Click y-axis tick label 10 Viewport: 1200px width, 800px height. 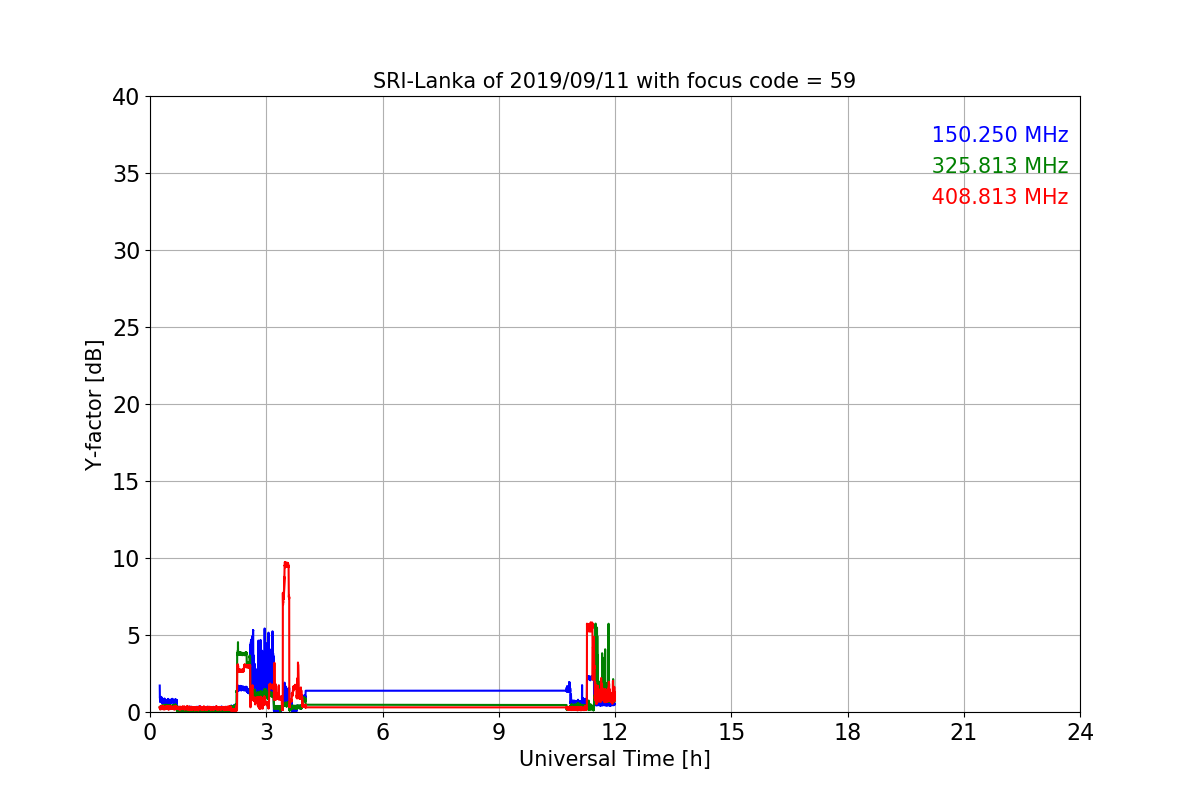126,559
